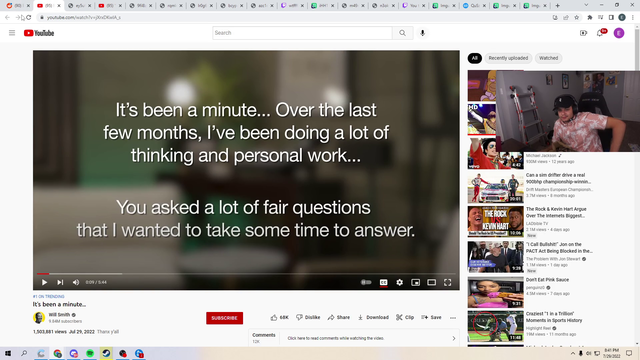Close the active YouTube tab

pyautogui.click(x=59, y=6)
